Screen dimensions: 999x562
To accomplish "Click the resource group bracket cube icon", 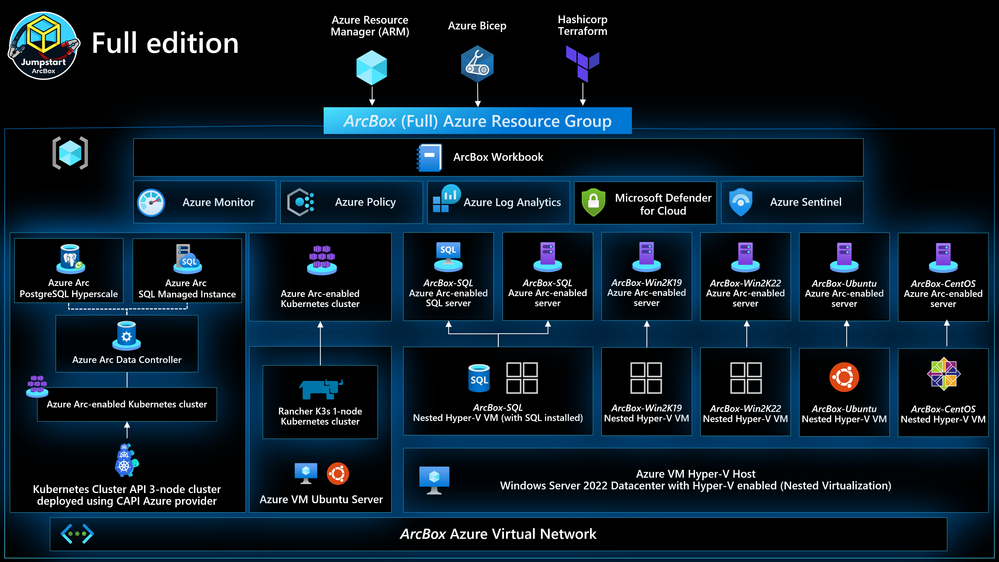I will point(70,153).
